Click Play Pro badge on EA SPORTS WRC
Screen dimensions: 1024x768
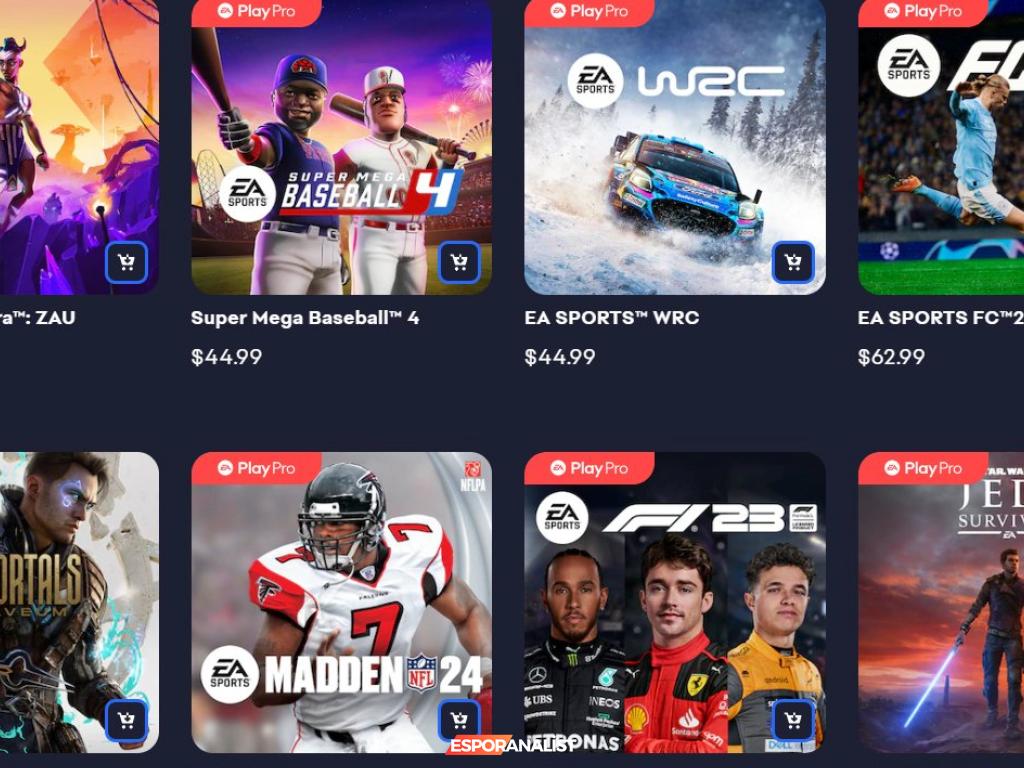click(x=589, y=12)
